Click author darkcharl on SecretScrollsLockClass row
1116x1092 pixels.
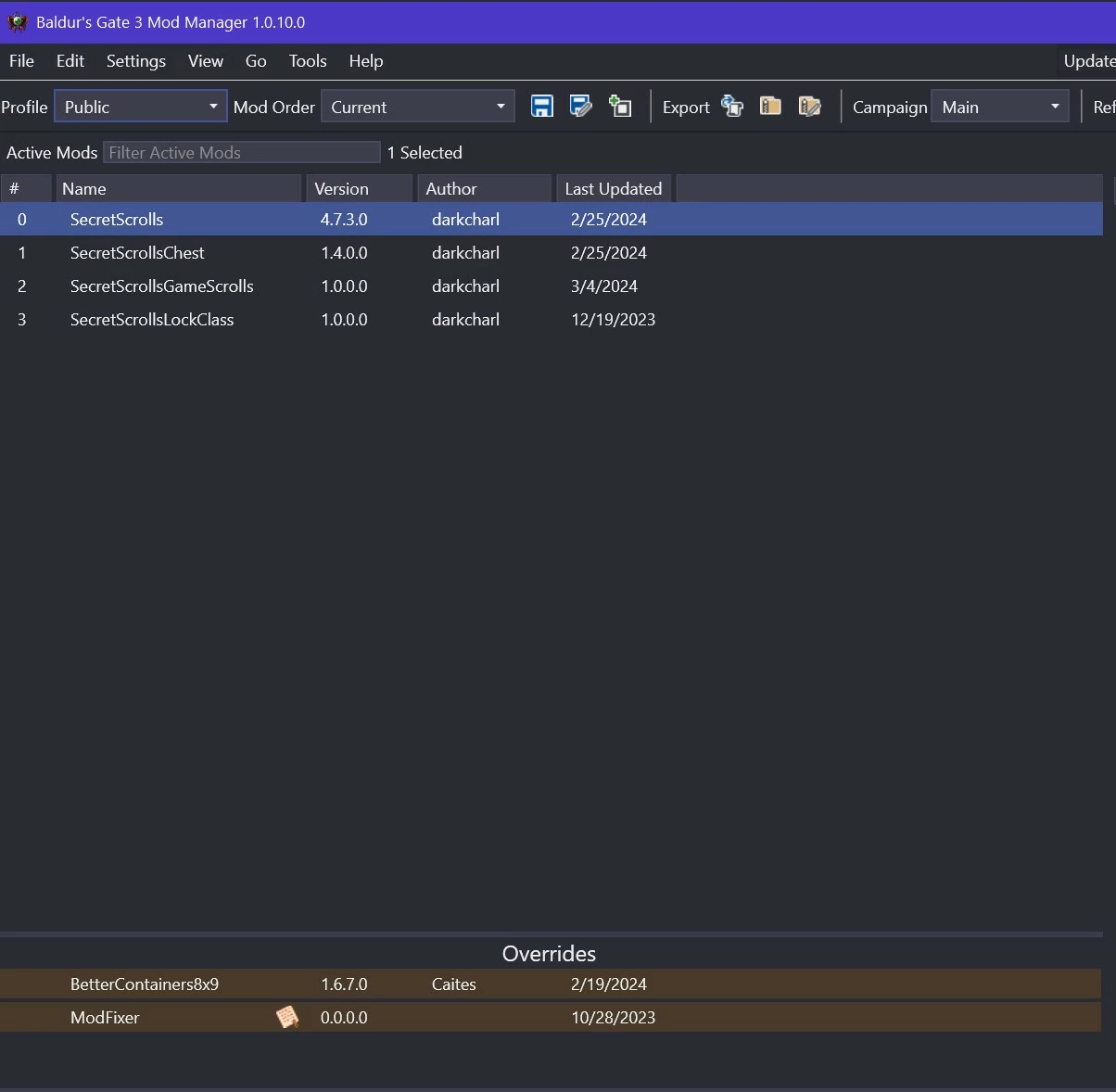tap(465, 320)
